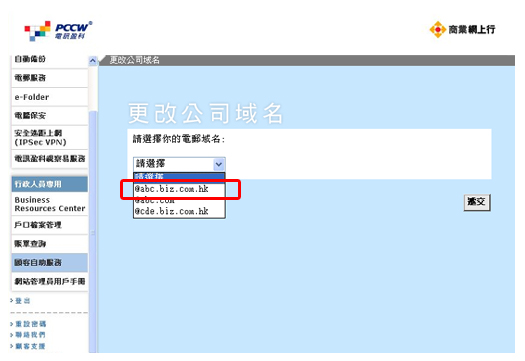Click the sidebar vertical scrollbar
Viewport: 525px width, 361px height.
click(x=93, y=231)
